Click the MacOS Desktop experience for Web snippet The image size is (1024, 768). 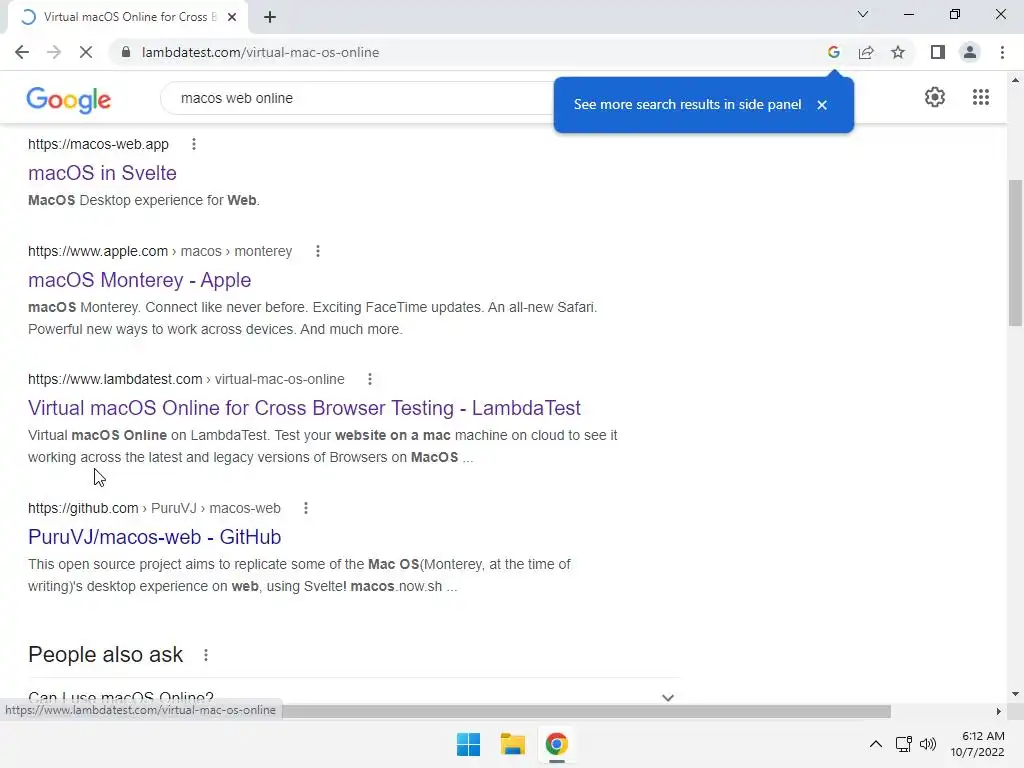point(144,200)
